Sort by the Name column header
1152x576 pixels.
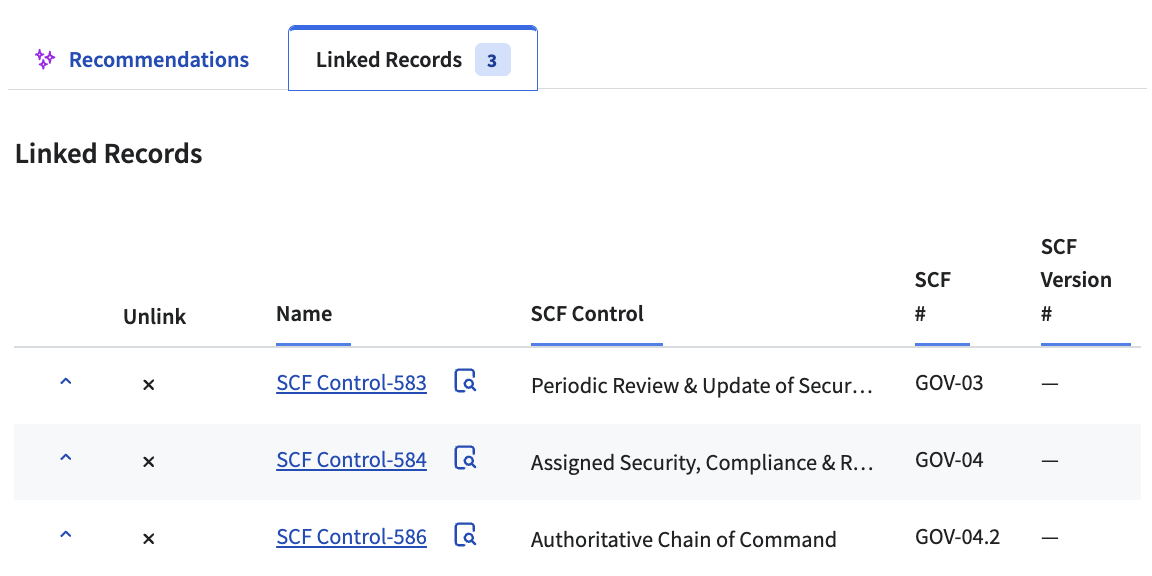click(304, 314)
